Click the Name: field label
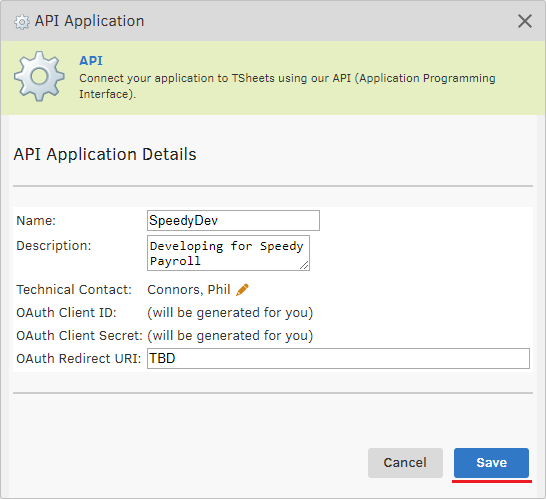This screenshot has height=499, width=546. 36,221
